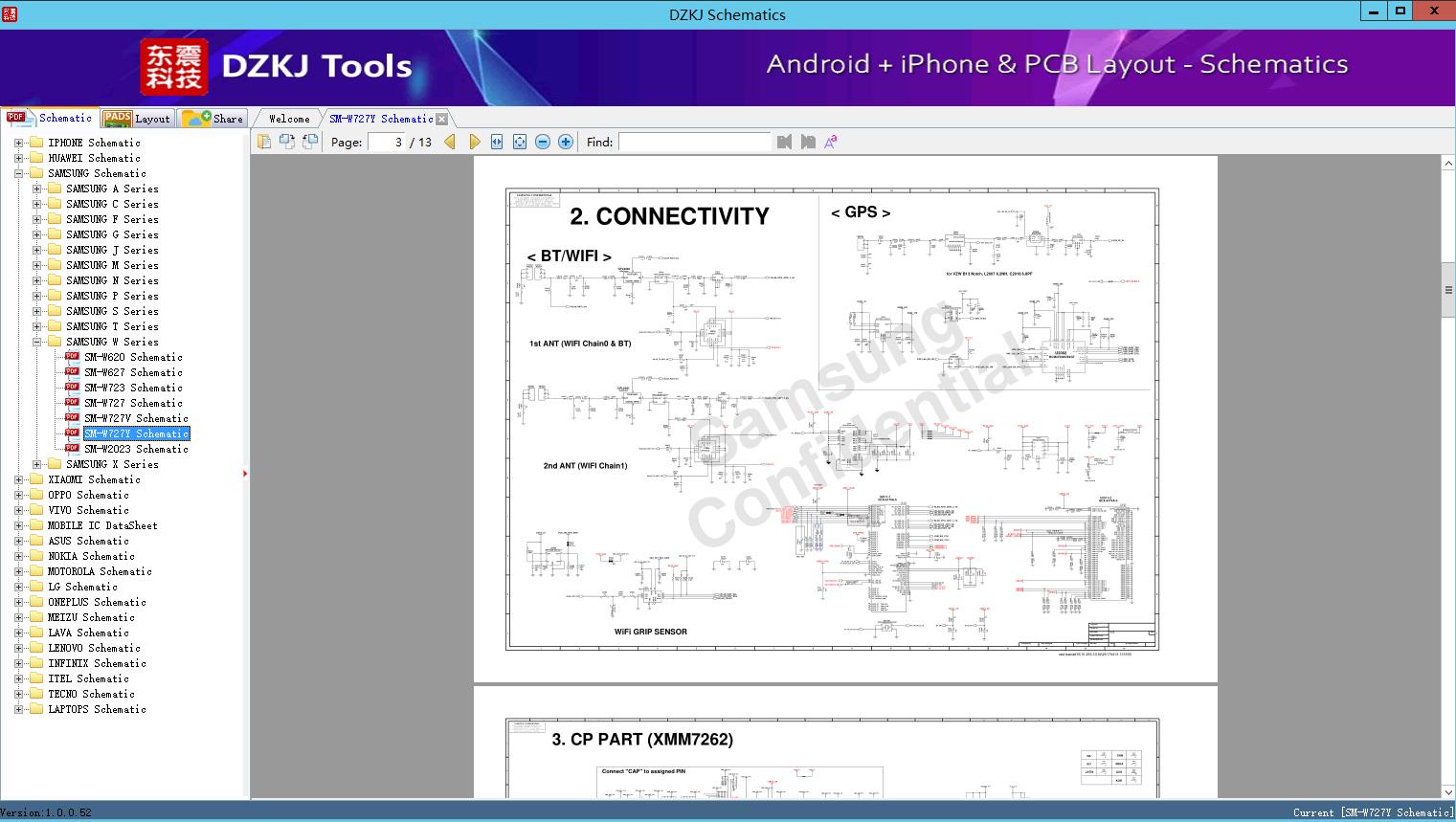Click the PDF icon beside SM-W727 Schematic

click(72, 402)
